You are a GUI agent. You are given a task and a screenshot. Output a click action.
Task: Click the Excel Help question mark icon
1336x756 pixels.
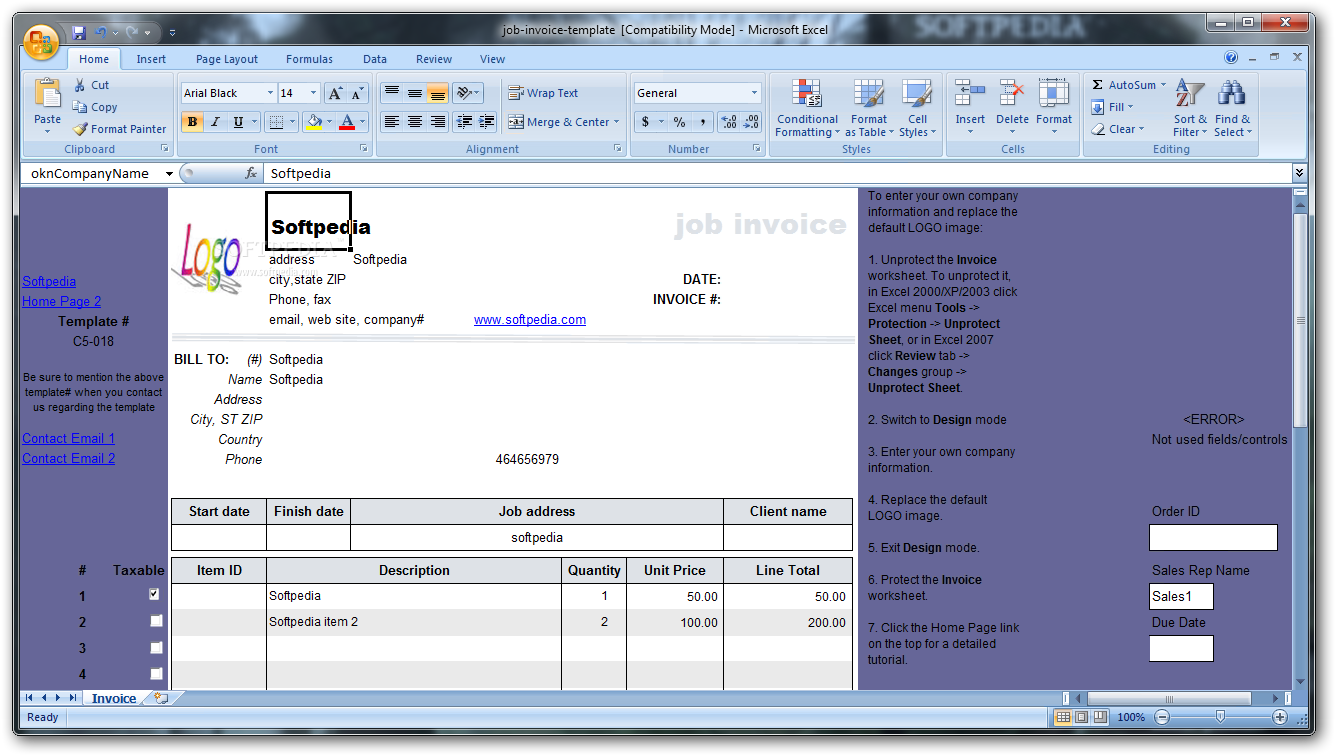(x=1231, y=58)
